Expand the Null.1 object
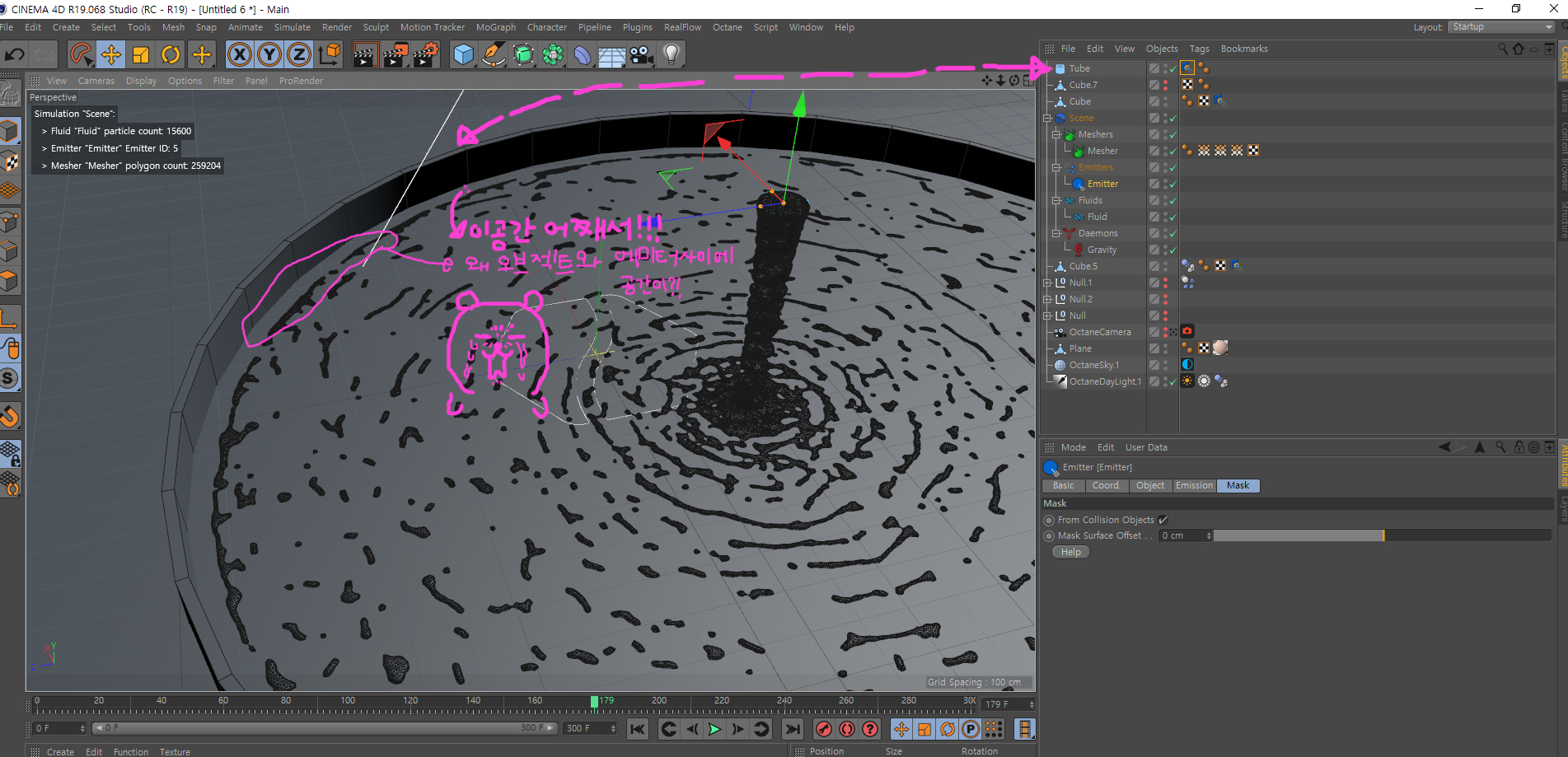1568x757 pixels. tap(1047, 283)
